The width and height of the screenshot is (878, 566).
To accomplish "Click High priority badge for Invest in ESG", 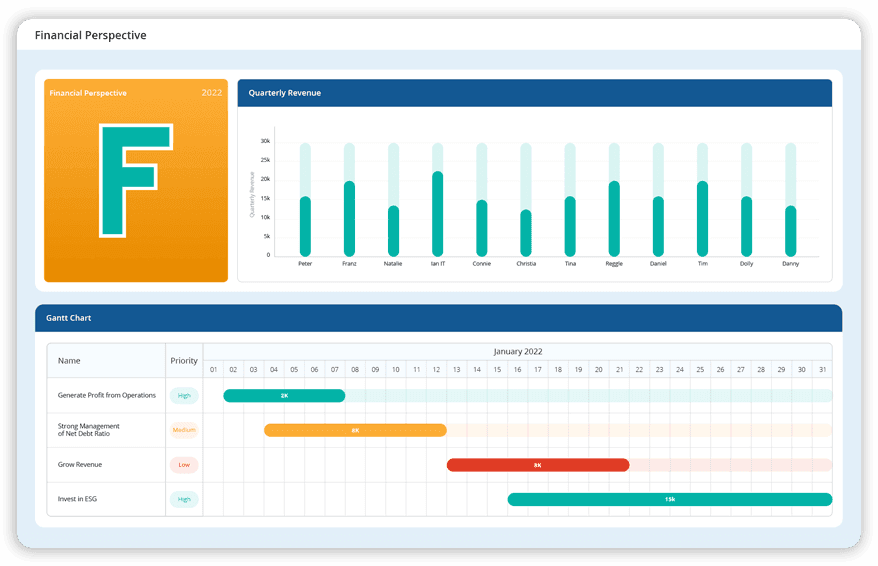I will pos(184,499).
